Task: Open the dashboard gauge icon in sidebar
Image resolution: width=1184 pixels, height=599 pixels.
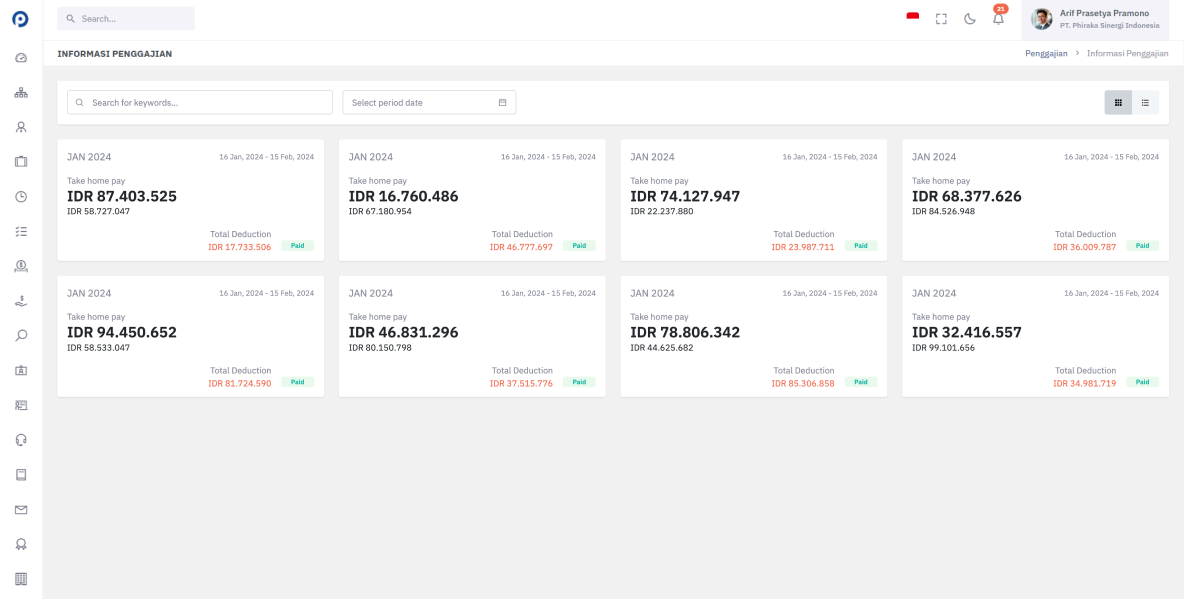Action: pyautogui.click(x=21, y=58)
